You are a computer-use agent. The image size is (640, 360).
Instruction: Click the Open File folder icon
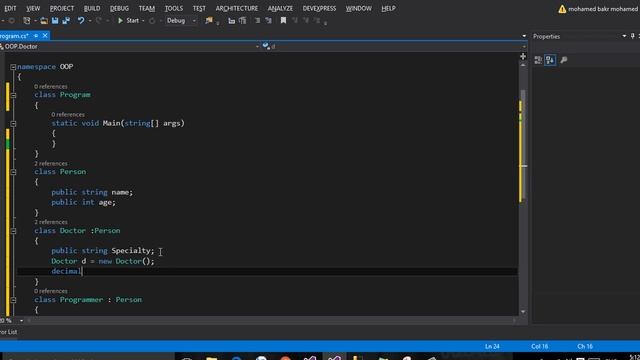click(44, 20)
